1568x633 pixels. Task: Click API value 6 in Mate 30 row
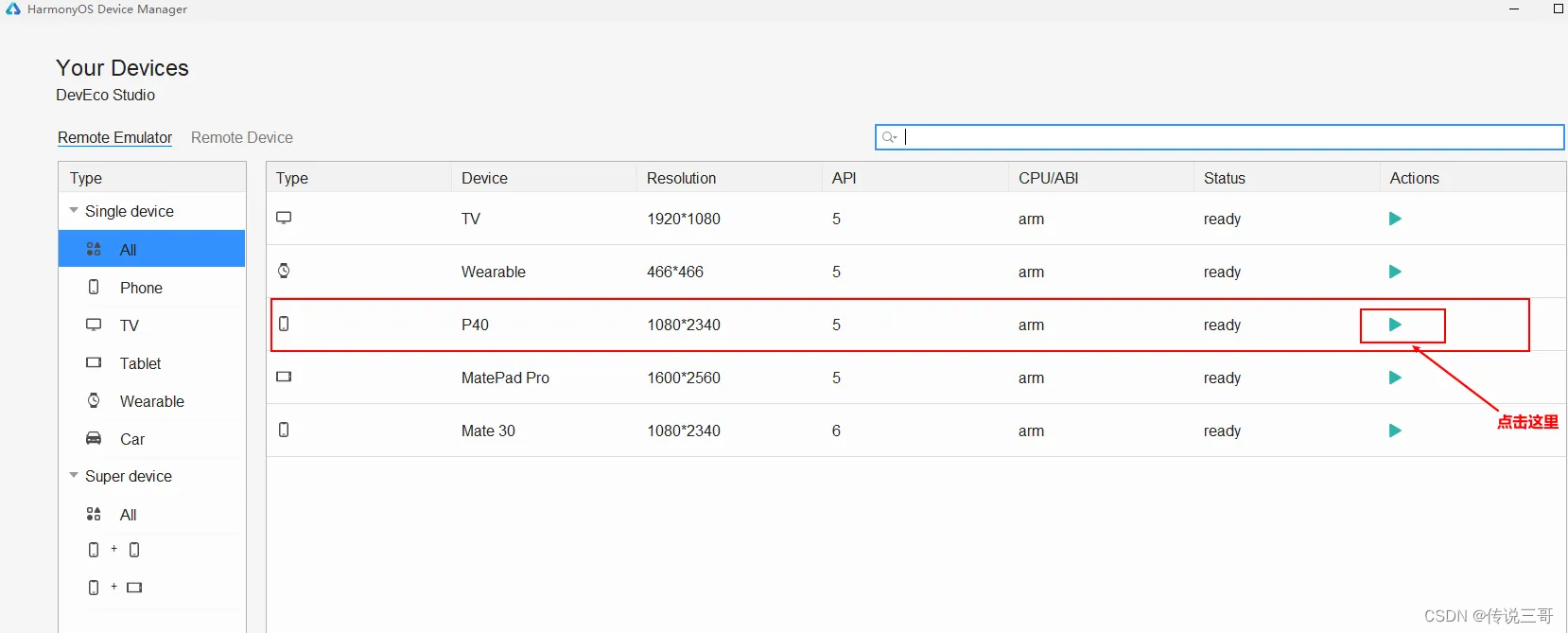click(x=836, y=431)
